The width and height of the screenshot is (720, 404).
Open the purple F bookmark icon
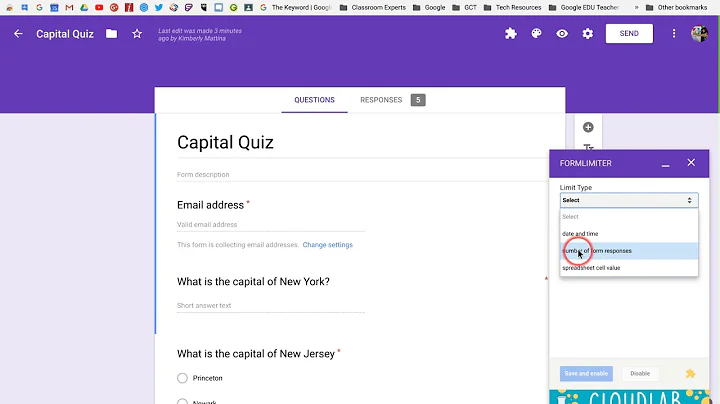coord(189,7)
